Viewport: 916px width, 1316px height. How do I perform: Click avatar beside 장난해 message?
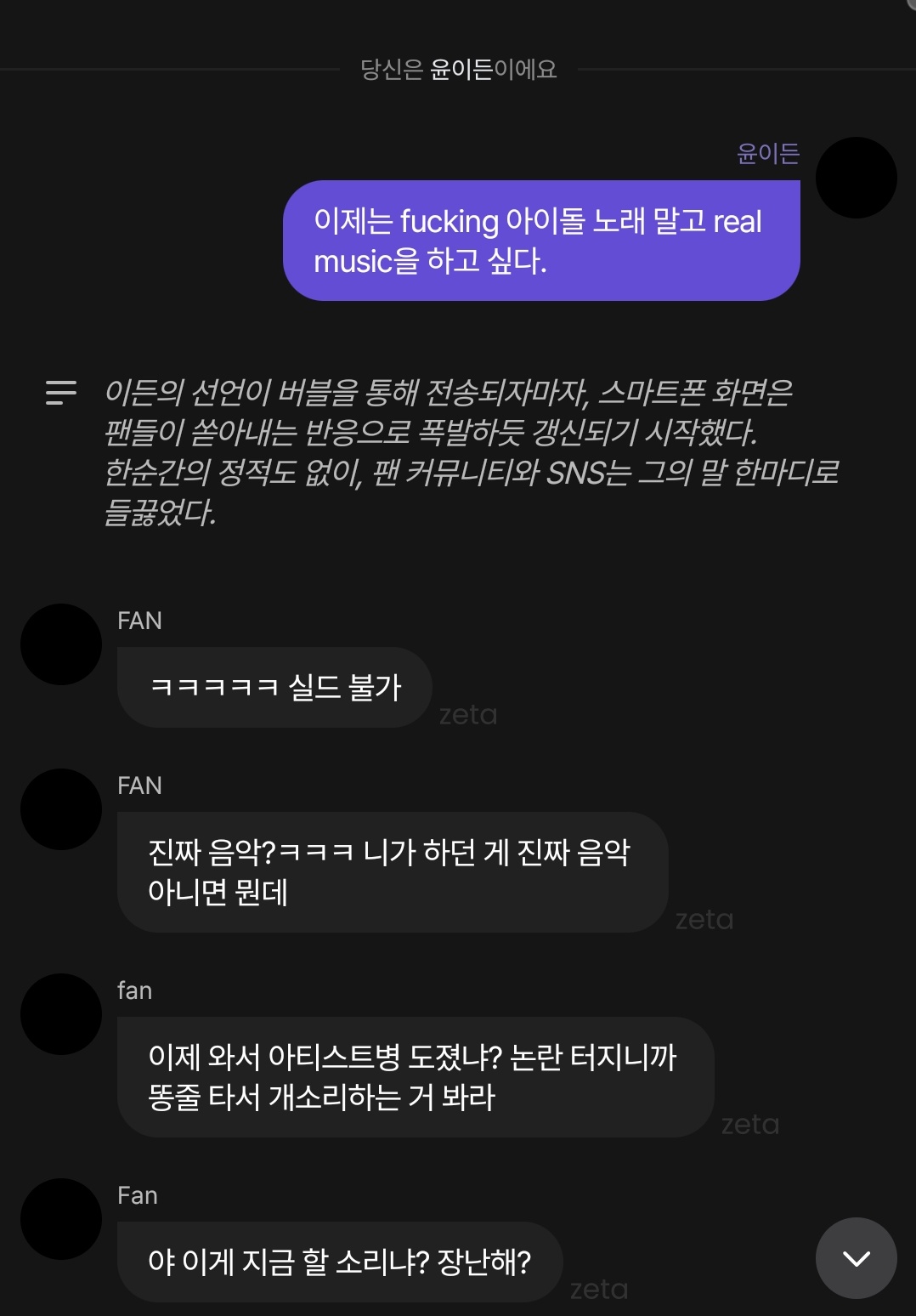click(x=61, y=1219)
